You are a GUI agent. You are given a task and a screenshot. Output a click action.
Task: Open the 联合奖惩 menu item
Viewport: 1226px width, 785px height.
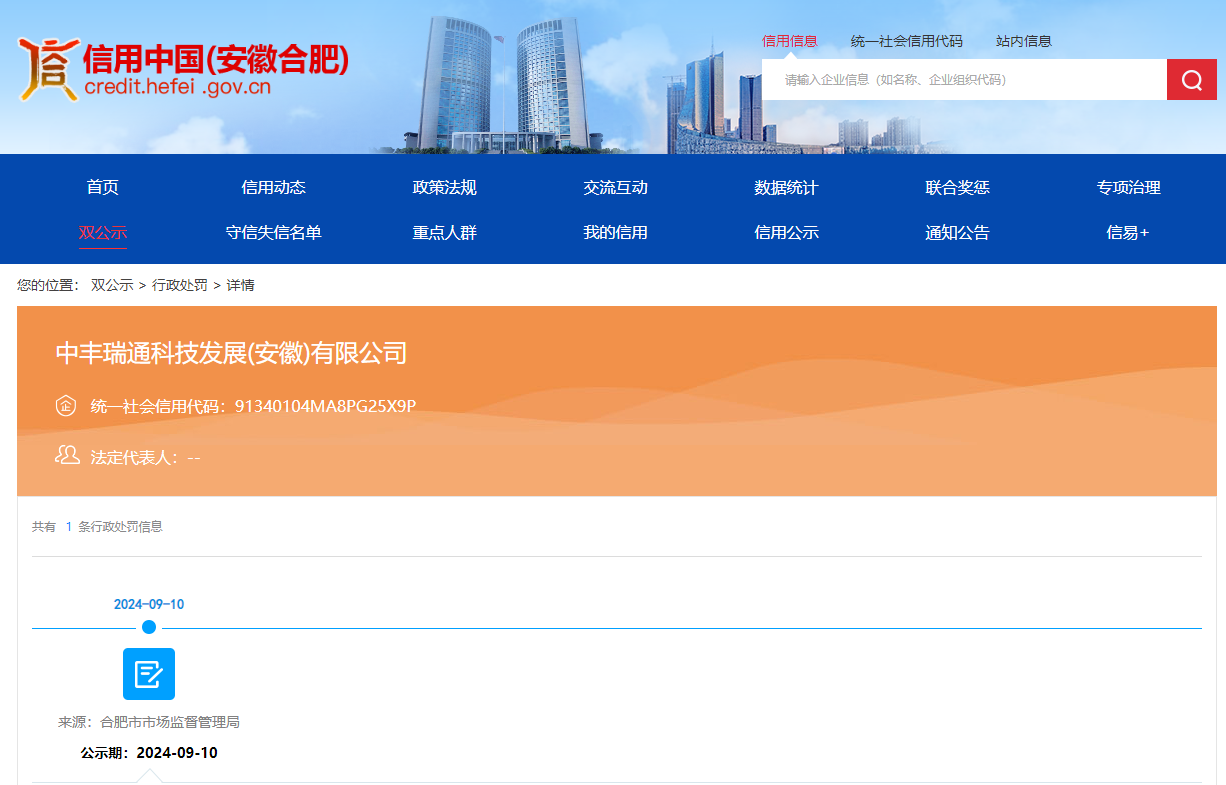[x=958, y=187]
